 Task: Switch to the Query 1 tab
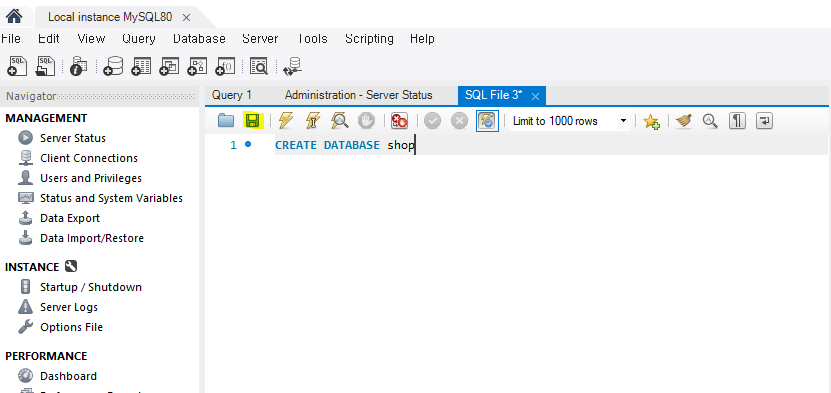point(232,95)
